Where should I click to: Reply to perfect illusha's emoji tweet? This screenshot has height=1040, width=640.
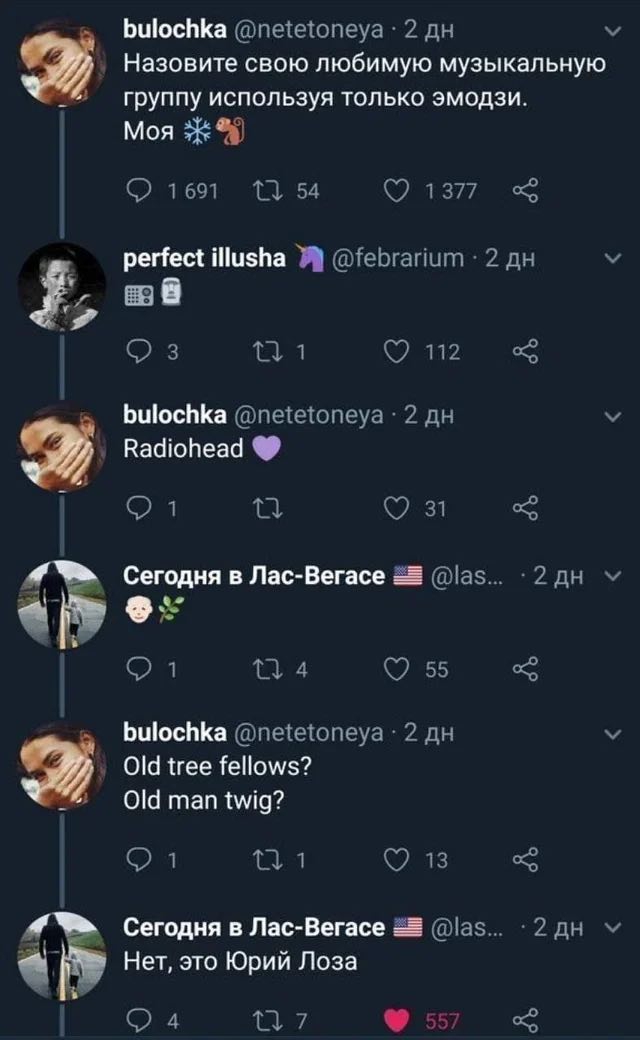[x=141, y=351]
